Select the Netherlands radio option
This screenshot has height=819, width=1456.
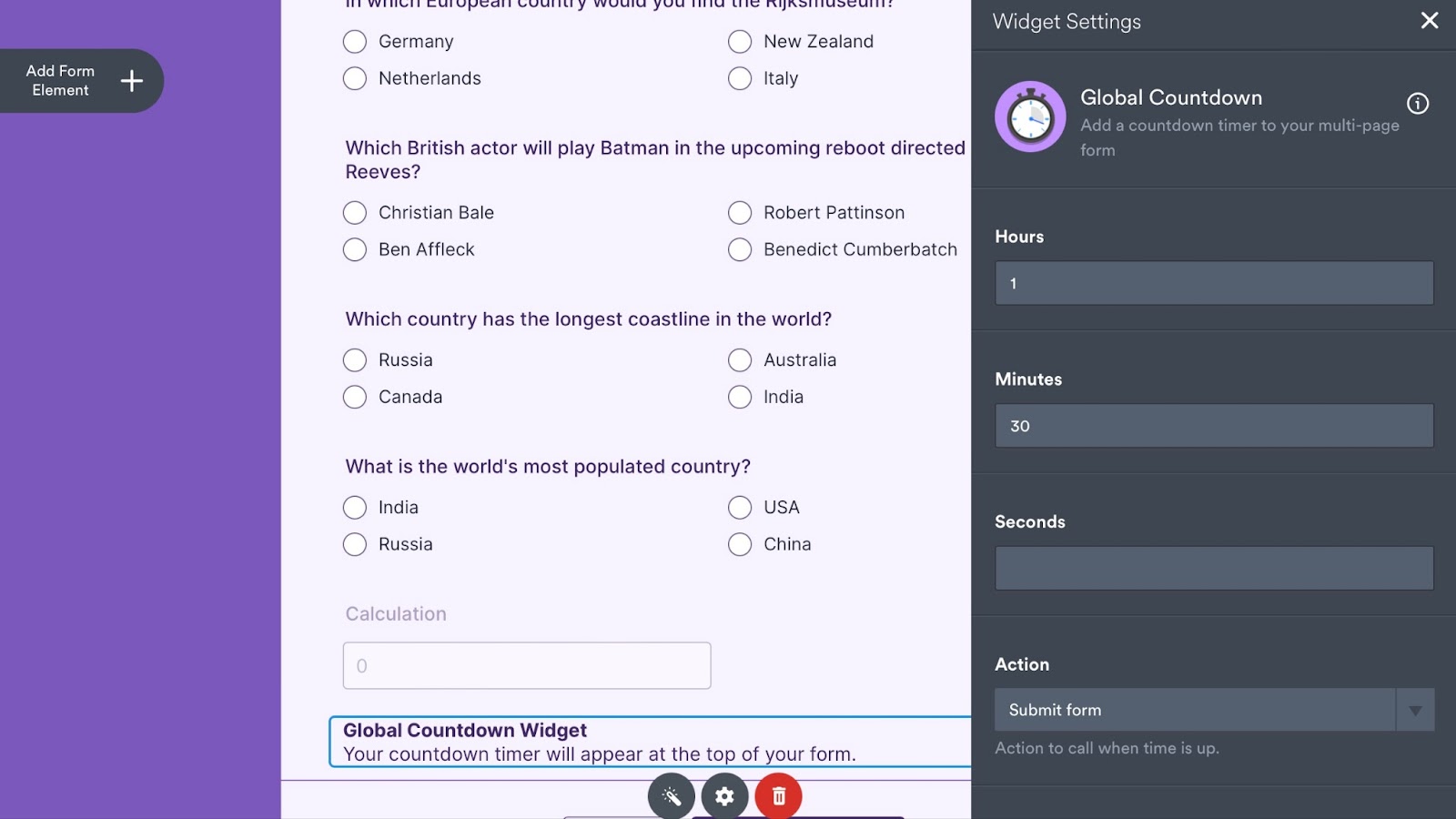(x=355, y=79)
